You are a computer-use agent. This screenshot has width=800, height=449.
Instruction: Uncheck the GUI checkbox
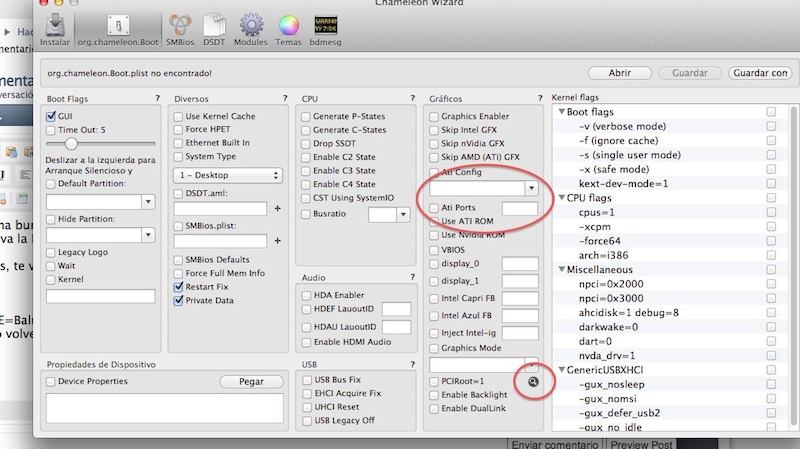click(x=51, y=116)
